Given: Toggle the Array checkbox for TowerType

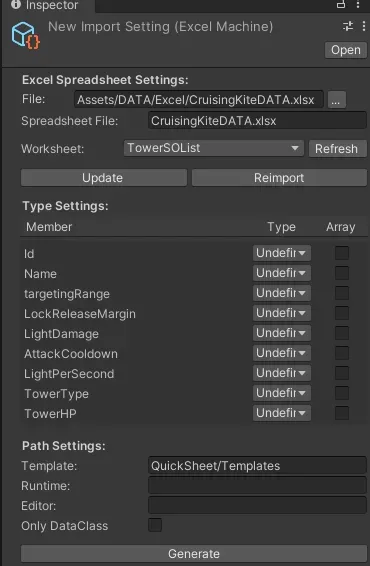Looking at the screenshot, I should (341, 393).
